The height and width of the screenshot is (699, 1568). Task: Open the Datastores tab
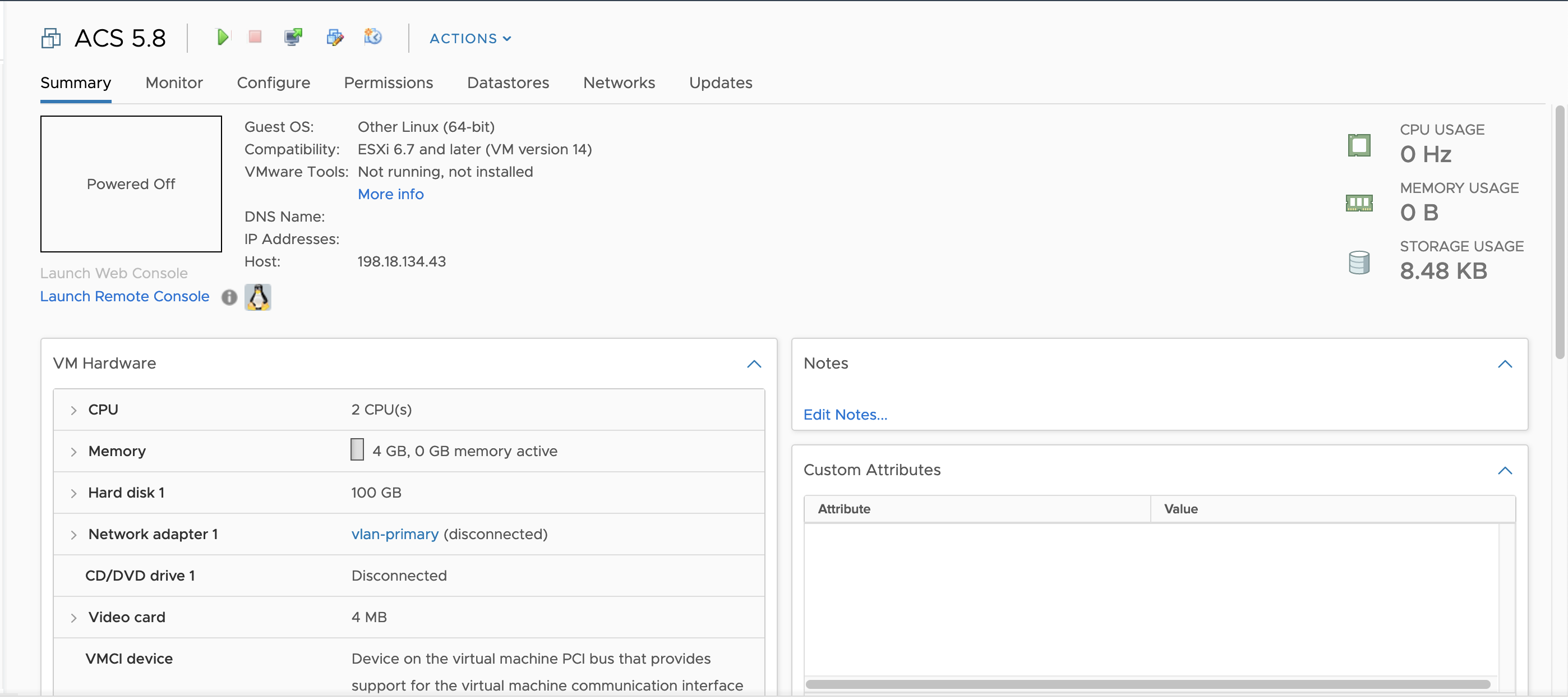(x=508, y=83)
